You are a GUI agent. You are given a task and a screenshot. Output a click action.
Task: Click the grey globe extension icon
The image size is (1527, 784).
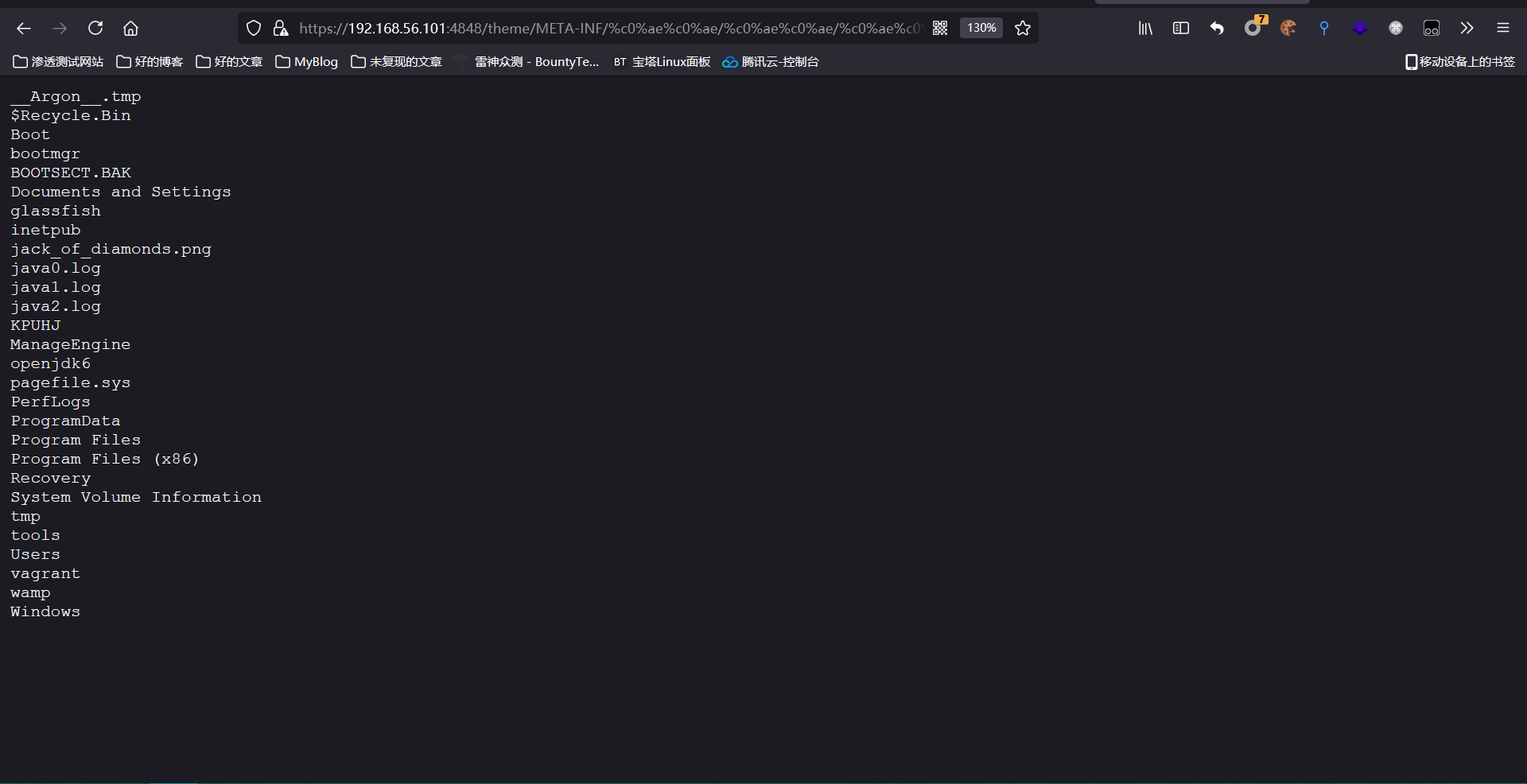[1396, 29]
